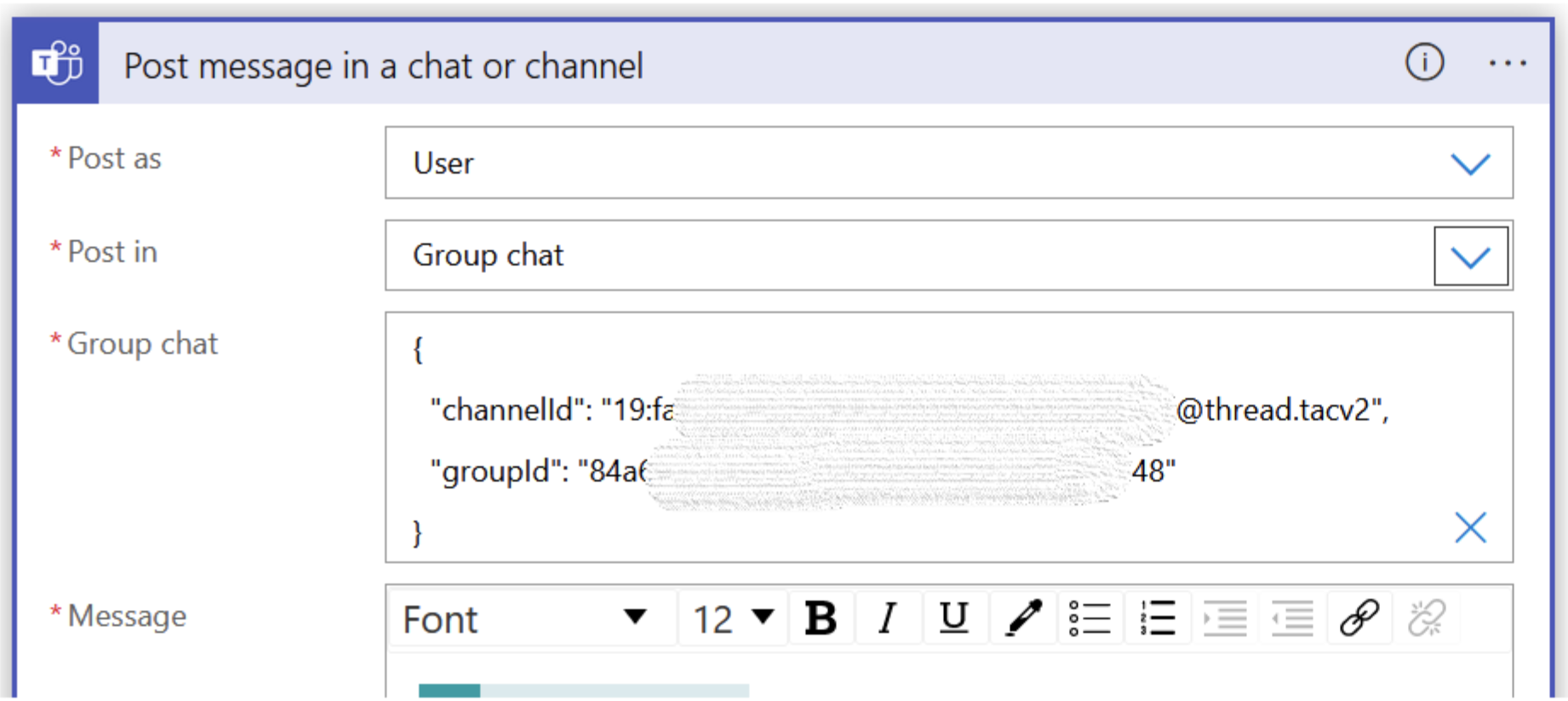Decrease indent of the message text
This screenshot has width=1568, height=701.
[x=1291, y=618]
